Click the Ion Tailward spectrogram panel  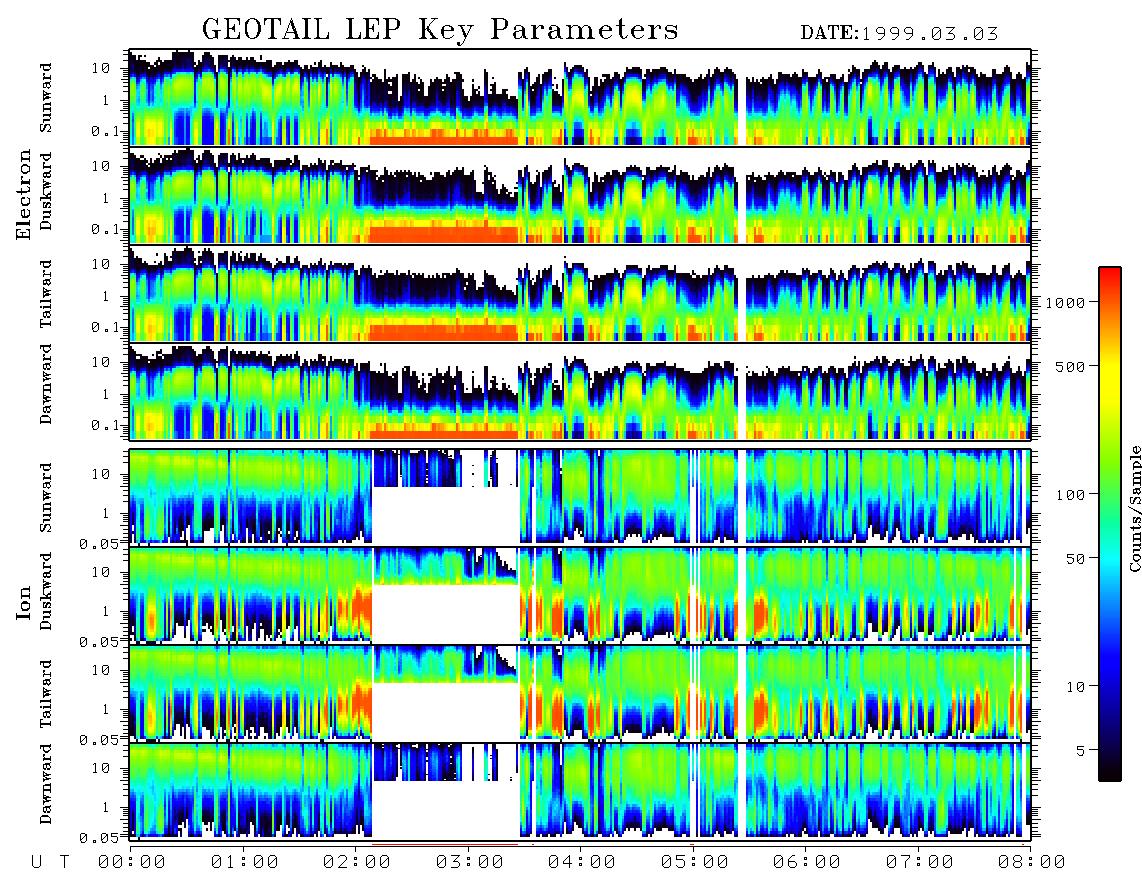click(x=580, y=694)
